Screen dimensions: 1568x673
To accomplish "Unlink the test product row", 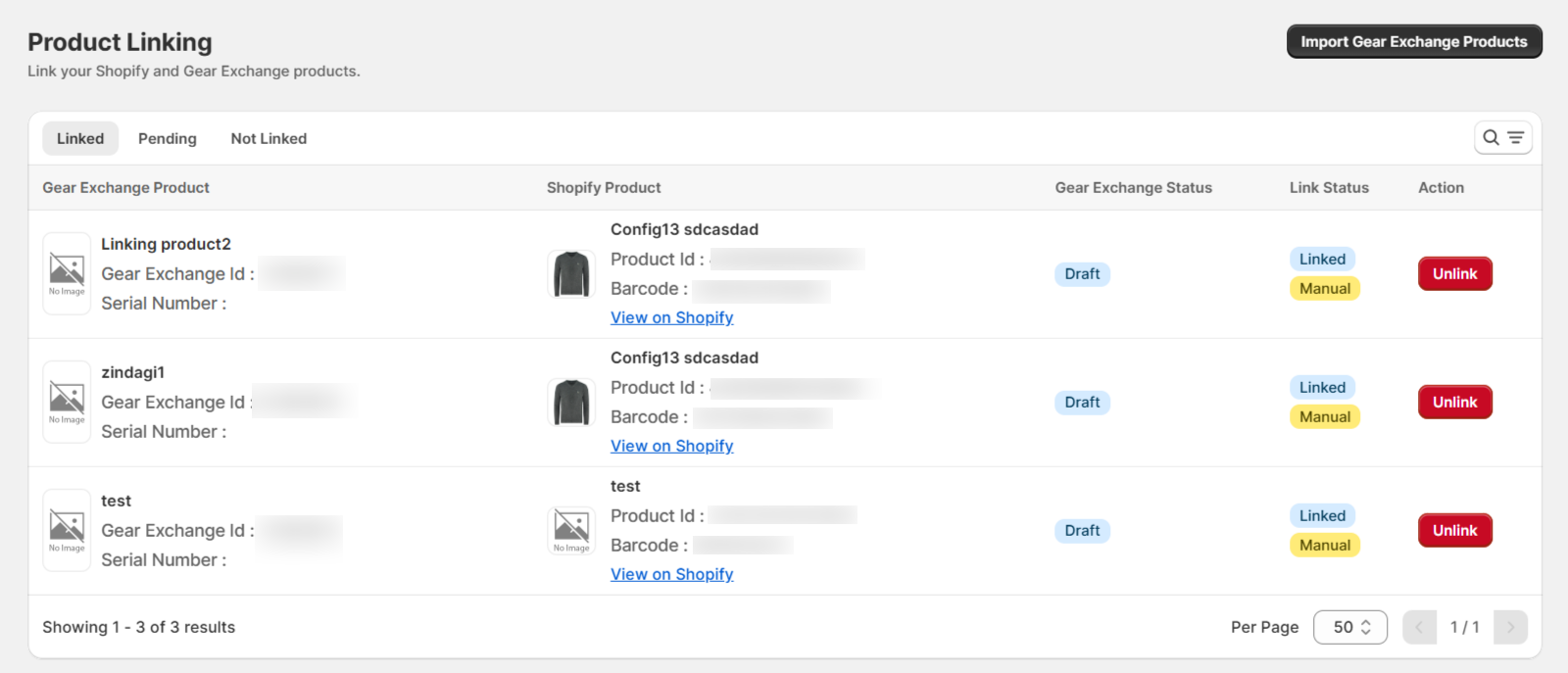I will [x=1455, y=530].
